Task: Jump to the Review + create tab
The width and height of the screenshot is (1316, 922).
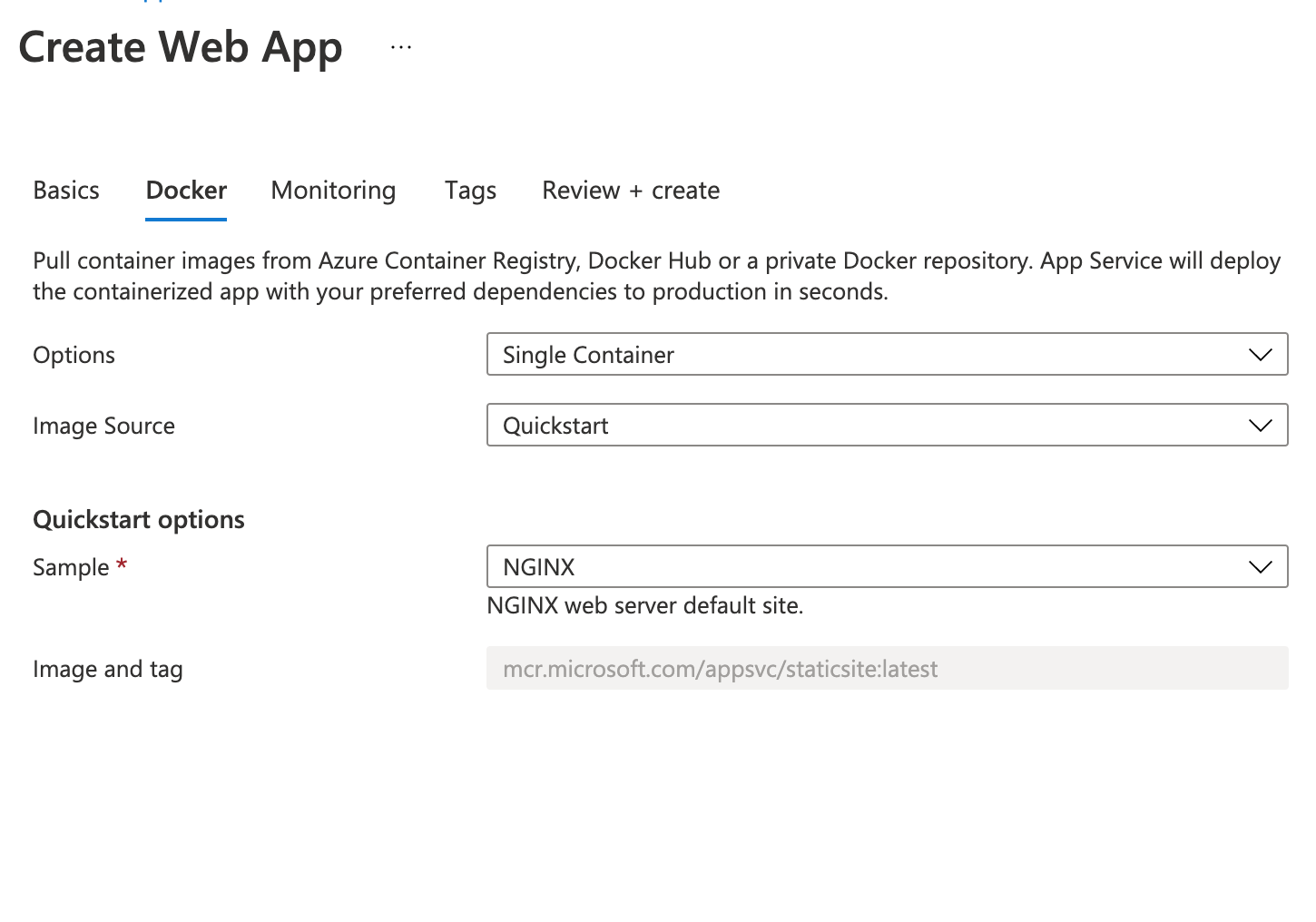Action: (x=631, y=191)
